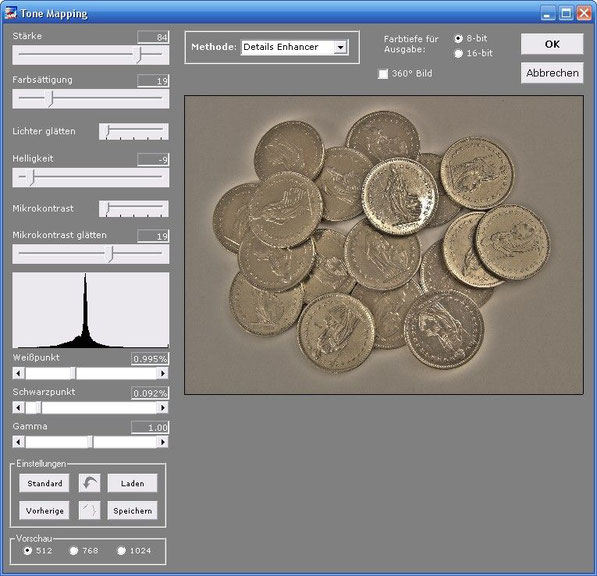Open the Methode dropdown arrow
597x576 pixels.
tap(340, 47)
